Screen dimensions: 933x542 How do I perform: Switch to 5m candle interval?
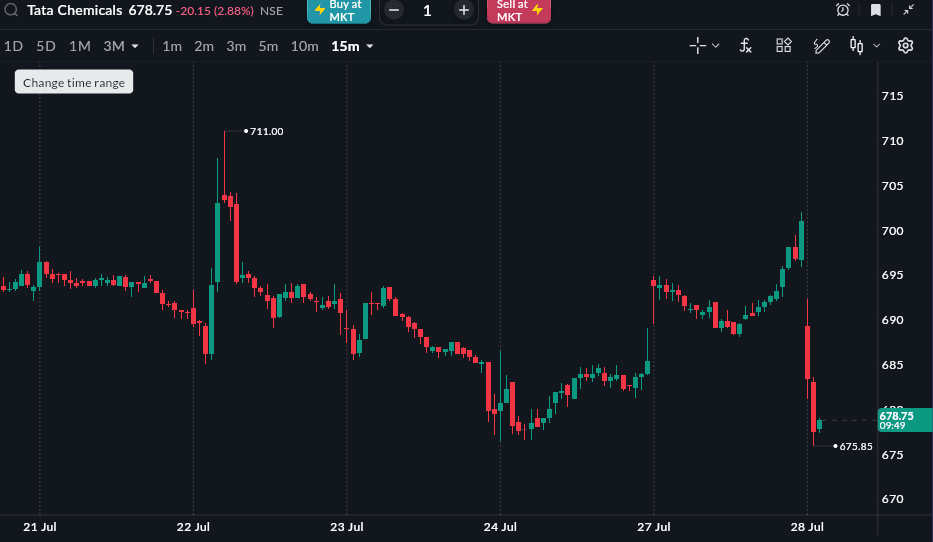point(268,46)
